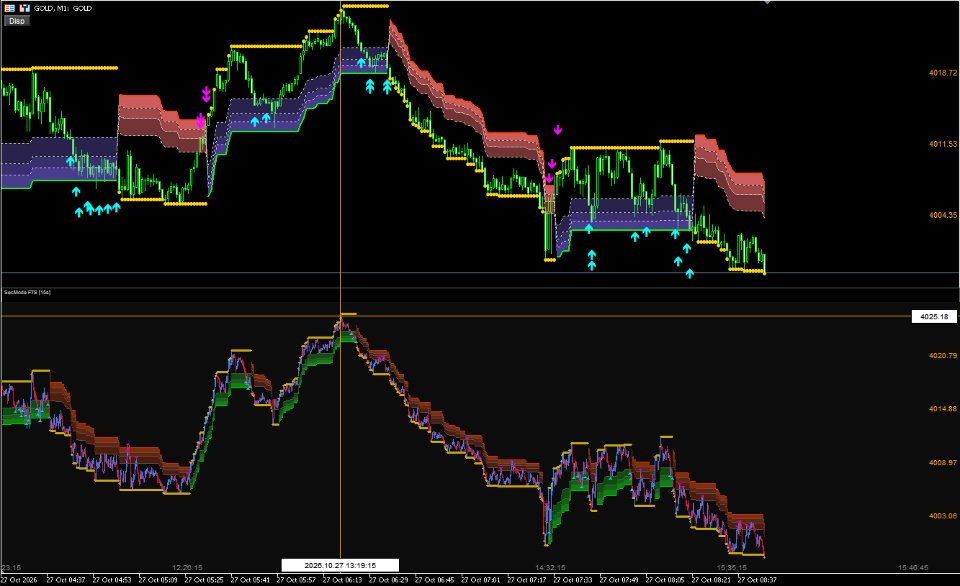
Task: Click the SecMode FTS [15s] sub-window label
Action: [28, 293]
